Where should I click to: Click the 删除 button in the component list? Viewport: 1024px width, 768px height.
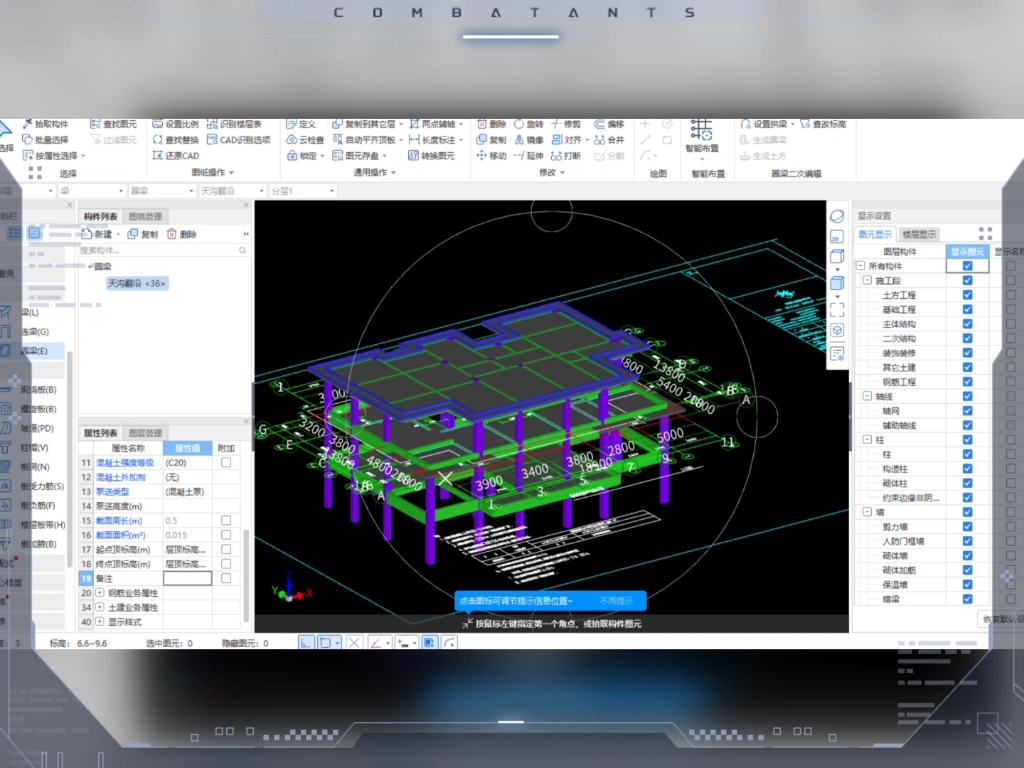pos(182,234)
